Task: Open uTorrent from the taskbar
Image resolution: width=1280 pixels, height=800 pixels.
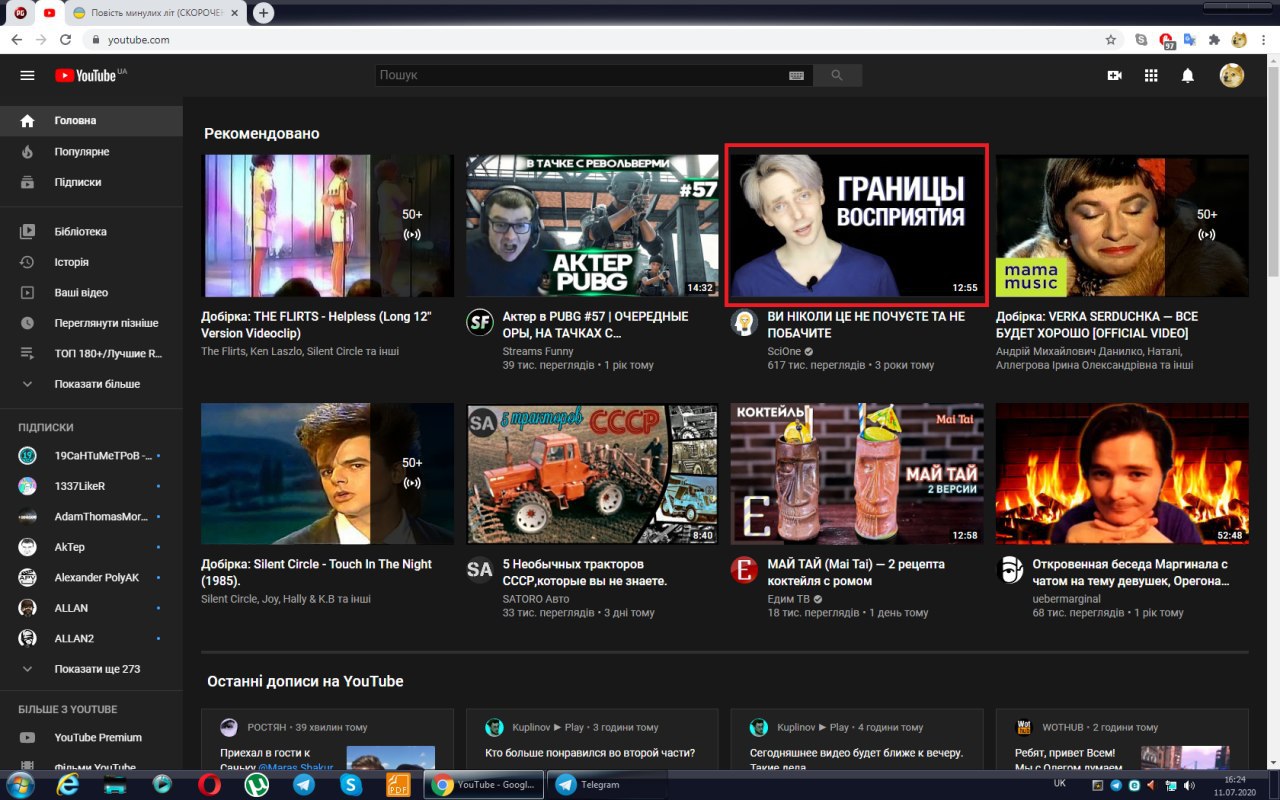Action: 257,785
